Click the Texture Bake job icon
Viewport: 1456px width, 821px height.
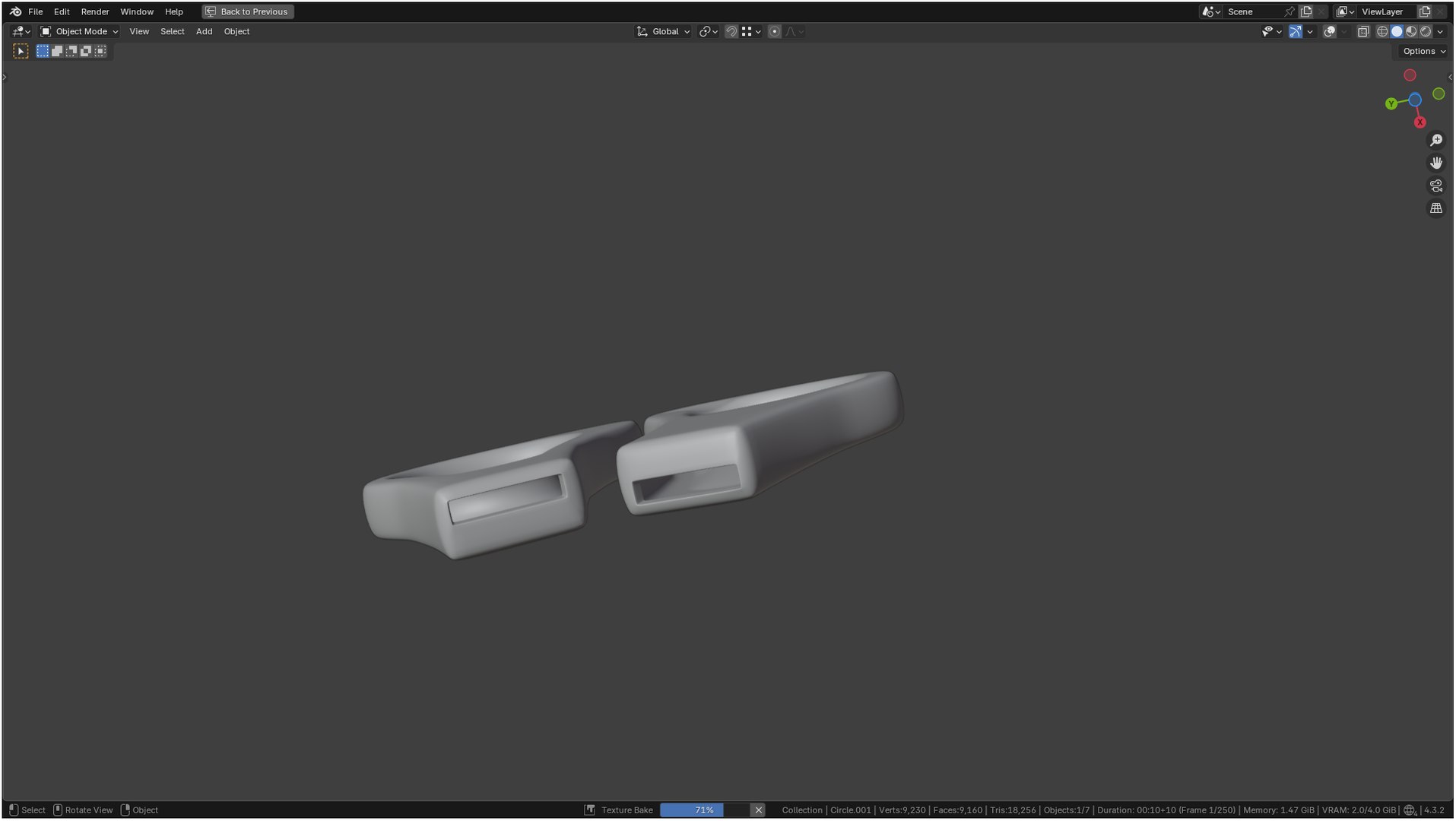point(590,810)
